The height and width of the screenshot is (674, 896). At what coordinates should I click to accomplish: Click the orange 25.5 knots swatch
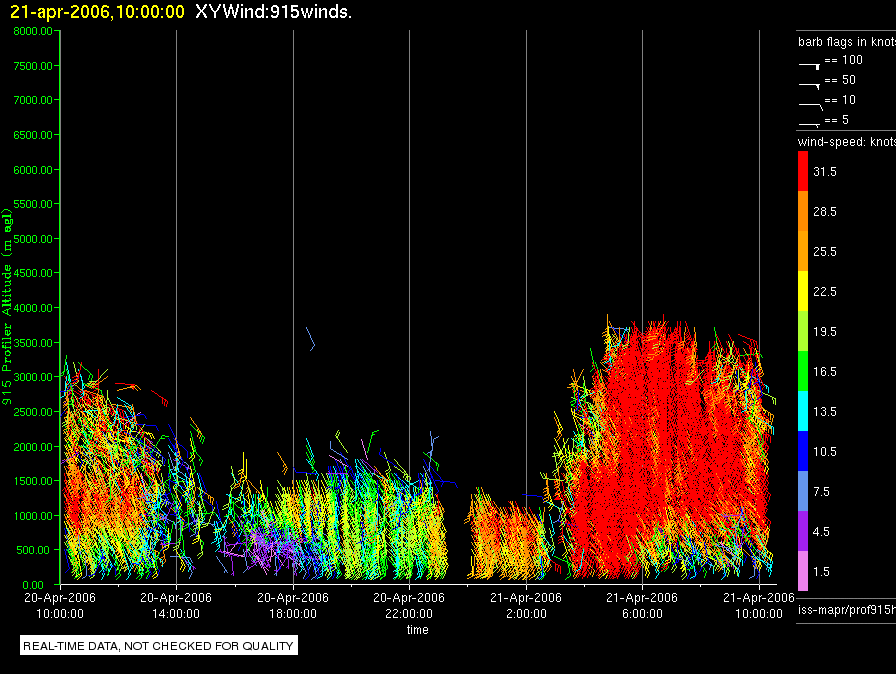pyautogui.click(x=803, y=251)
